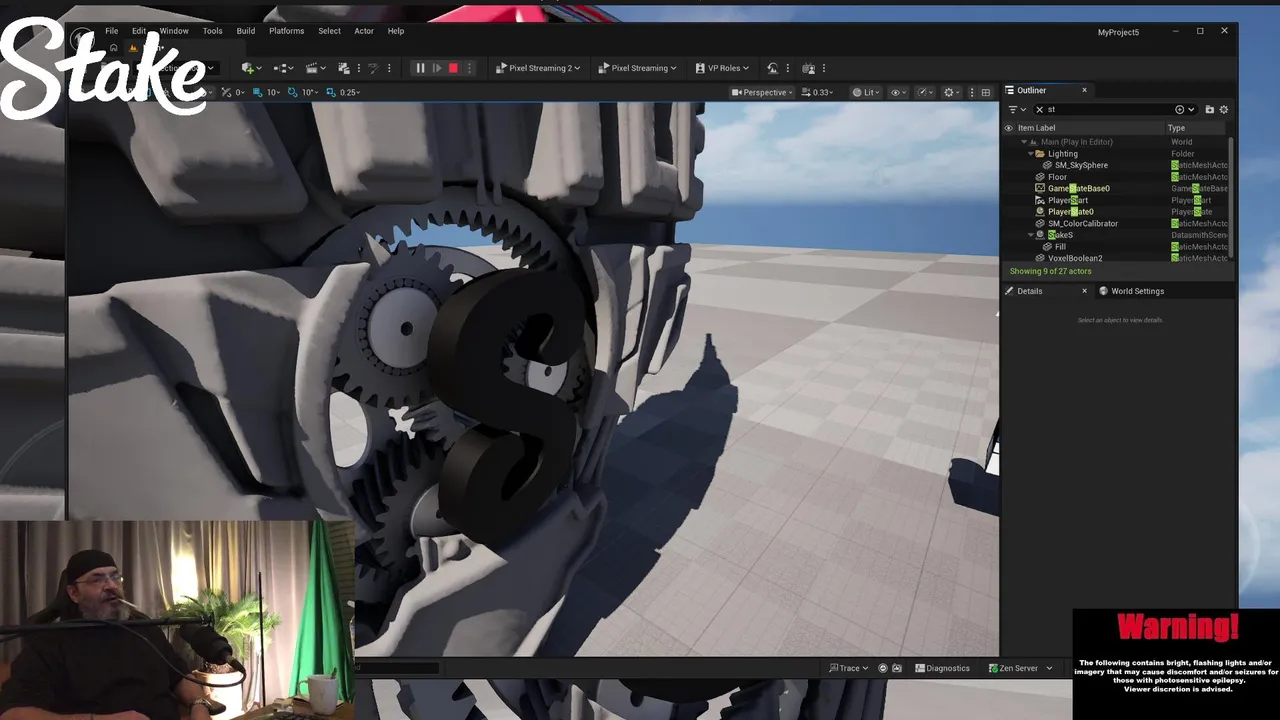The width and height of the screenshot is (1280, 720).
Task: Select Floor actor in Outliner
Action: pyautogui.click(x=1057, y=177)
